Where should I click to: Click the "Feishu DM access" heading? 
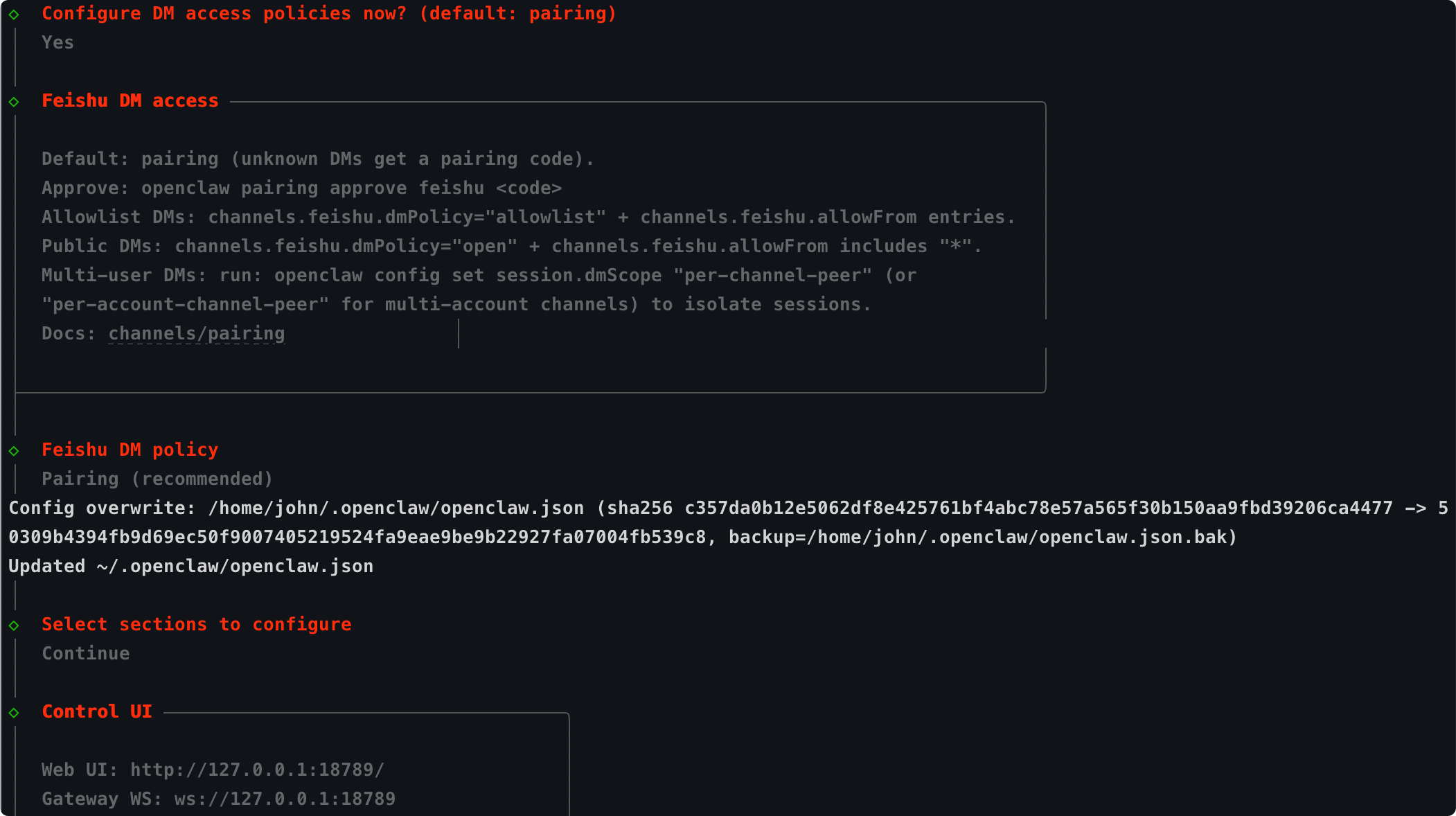130,101
